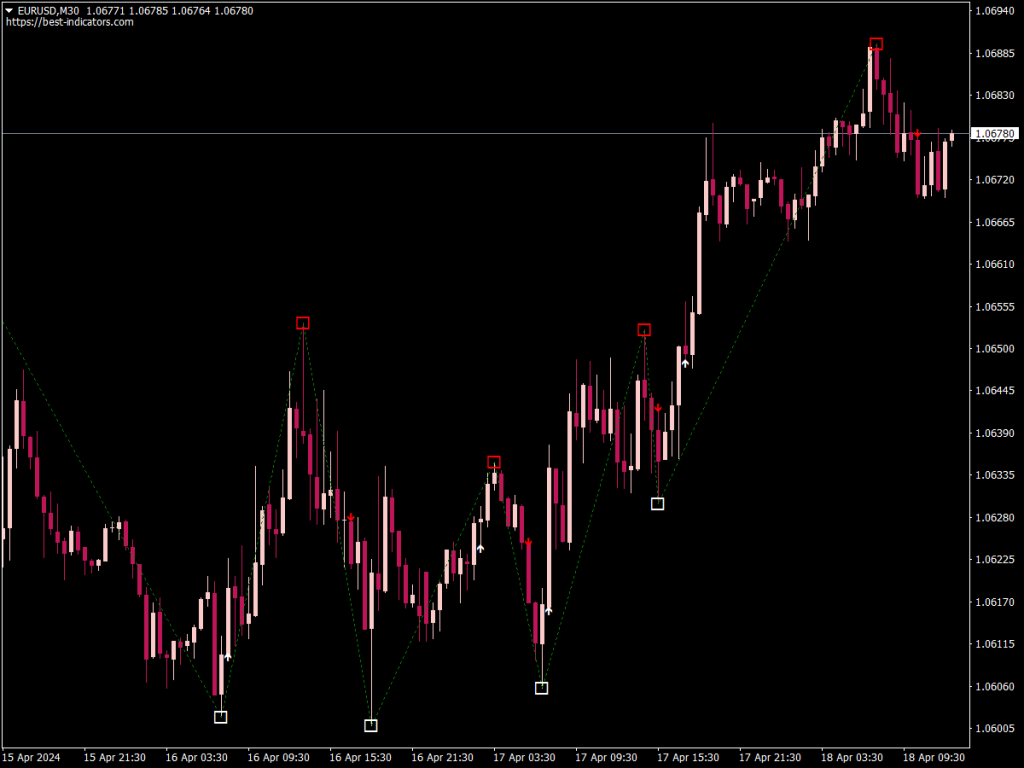The height and width of the screenshot is (768, 1024).
Task: Click the EURUSD,M30 symbol title
Action: point(48,10)
